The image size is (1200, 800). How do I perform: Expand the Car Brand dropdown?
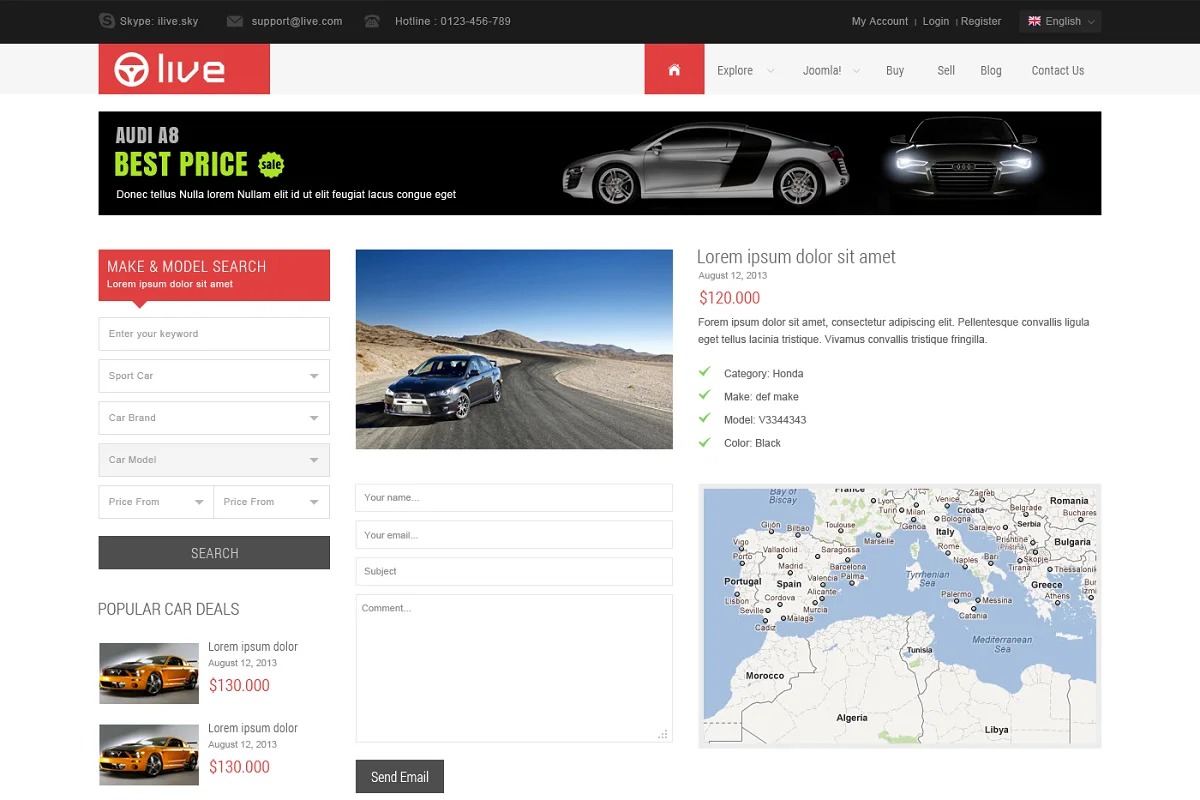pyautogui.click(x=214, y=418)
